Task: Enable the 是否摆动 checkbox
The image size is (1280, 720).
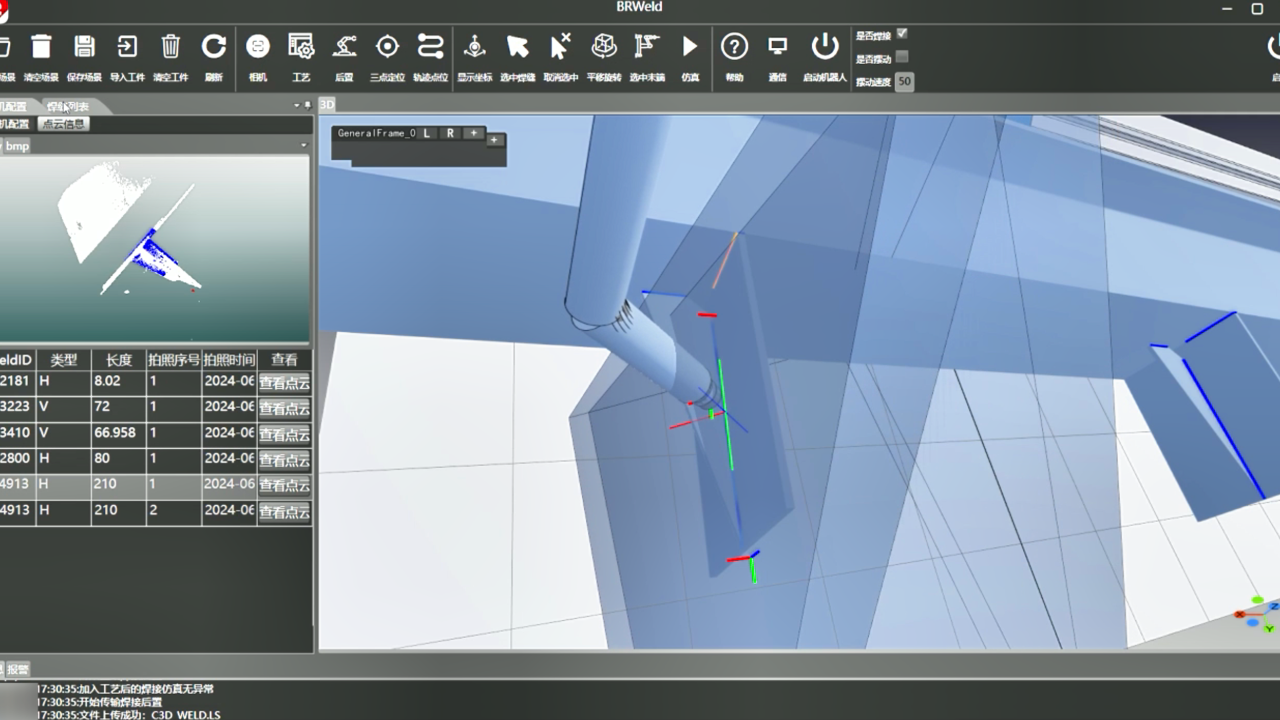Action: pyautogui.click(x=902, y=57)
